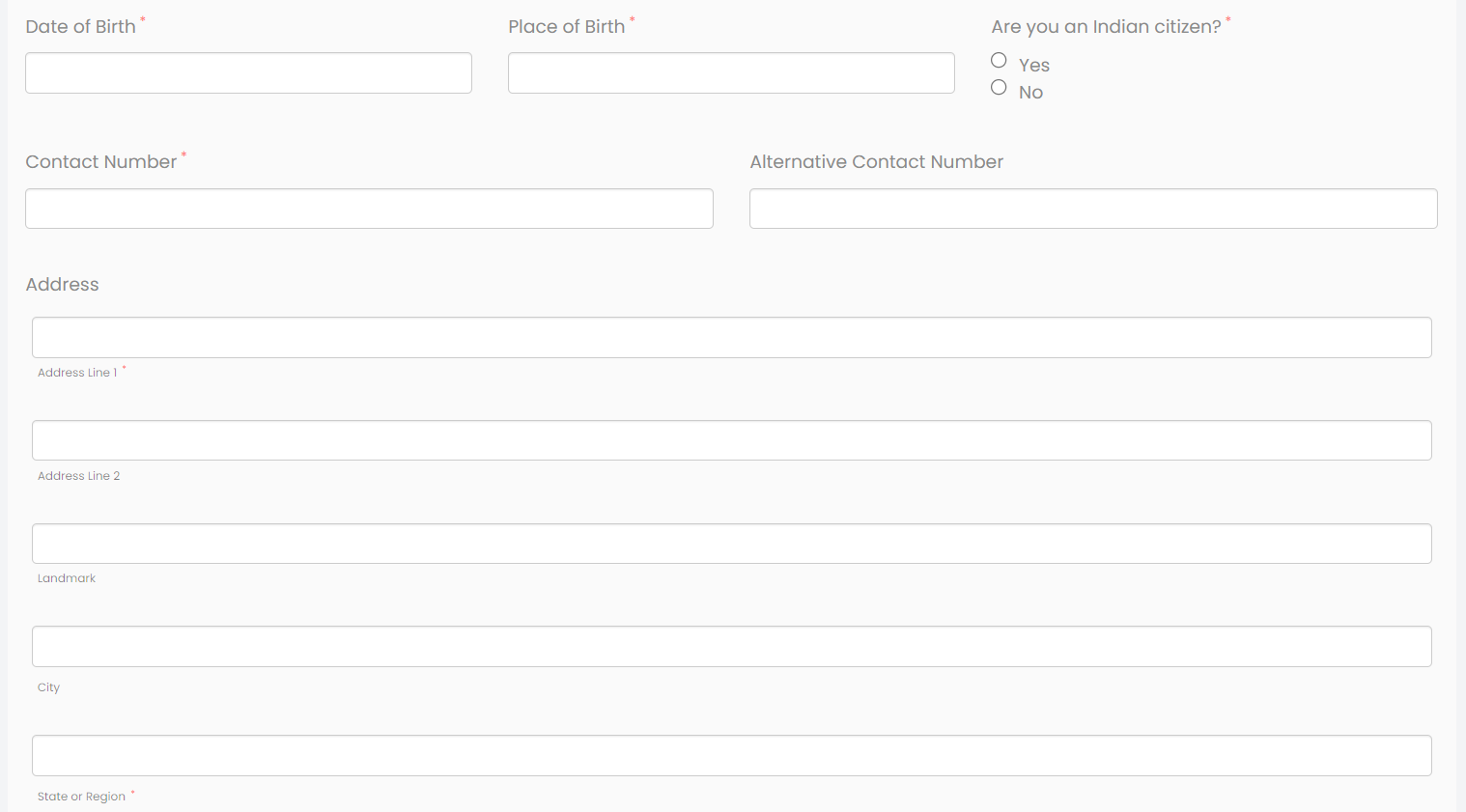
Task: Focus the Address Line 2 input box
Action: [x=731, y=440]
